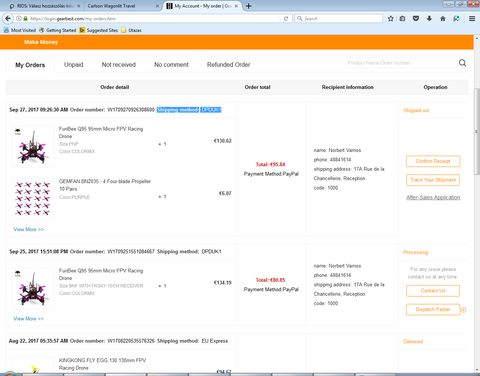Close the My Account - My order tab

point(236,6)
